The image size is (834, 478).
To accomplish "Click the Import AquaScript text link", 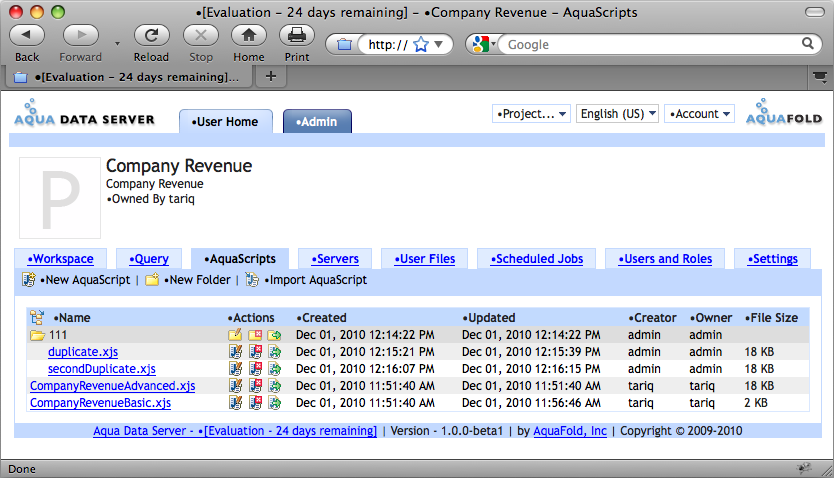I will point(315,280).
